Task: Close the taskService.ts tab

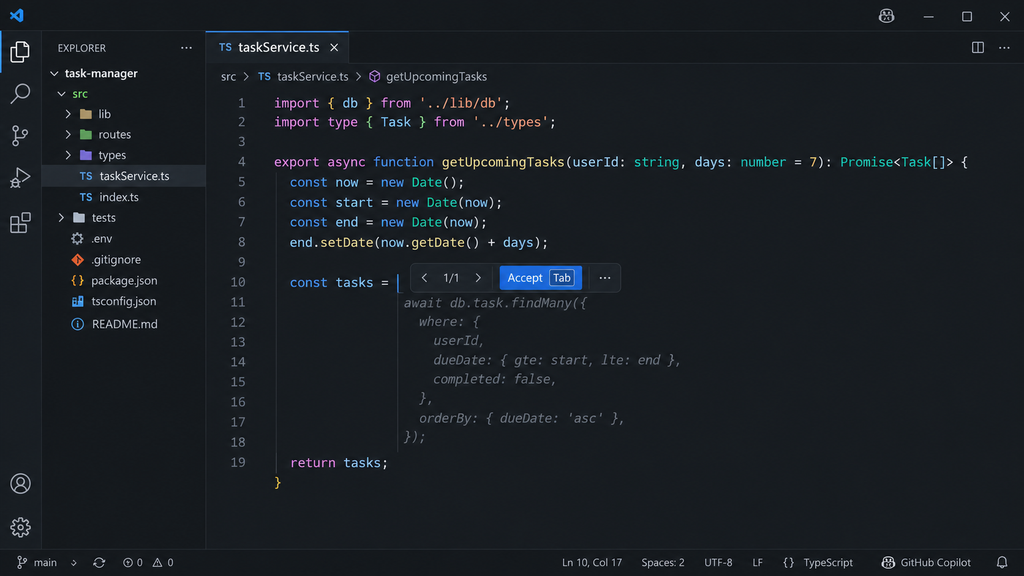Action: 334,48
